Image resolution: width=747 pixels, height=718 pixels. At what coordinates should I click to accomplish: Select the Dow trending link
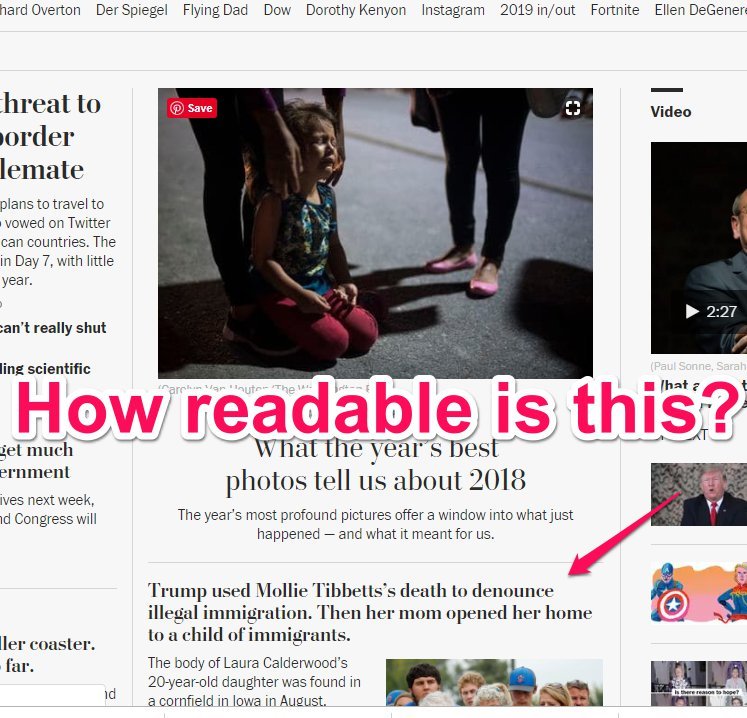[x=277, y=10]
